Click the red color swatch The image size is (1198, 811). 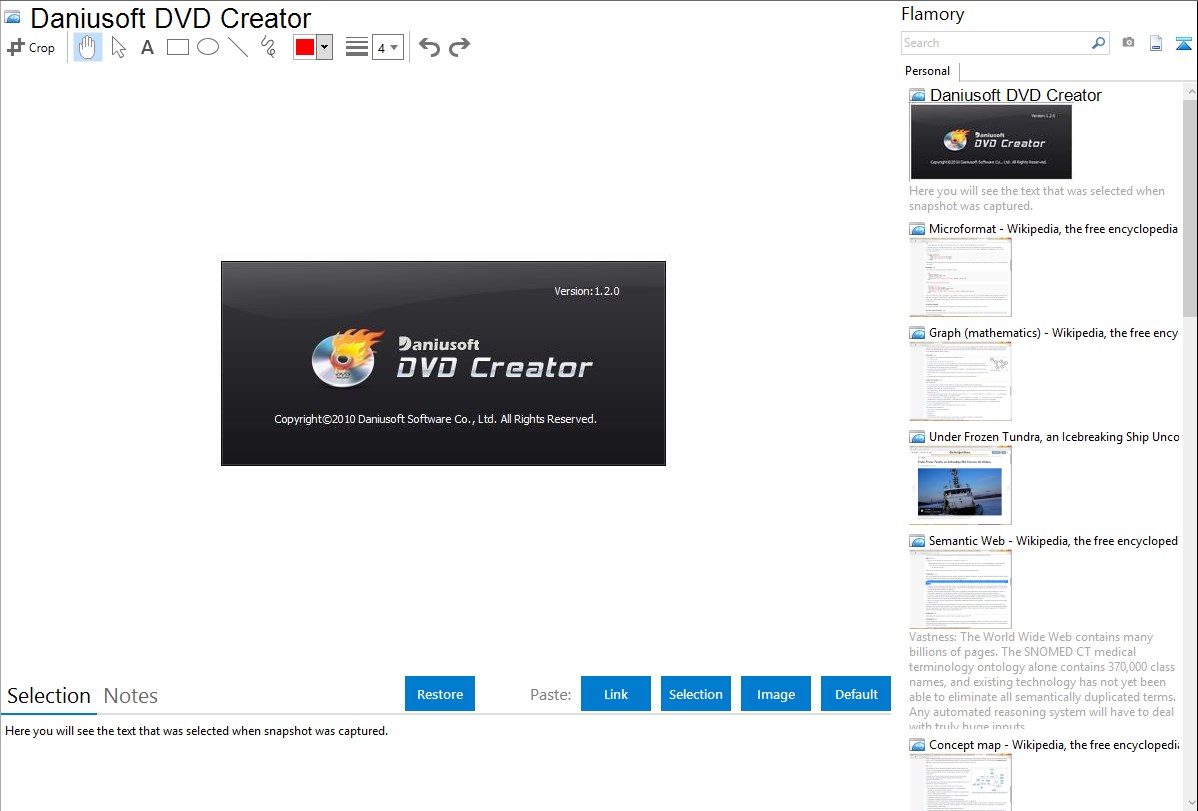305,47
